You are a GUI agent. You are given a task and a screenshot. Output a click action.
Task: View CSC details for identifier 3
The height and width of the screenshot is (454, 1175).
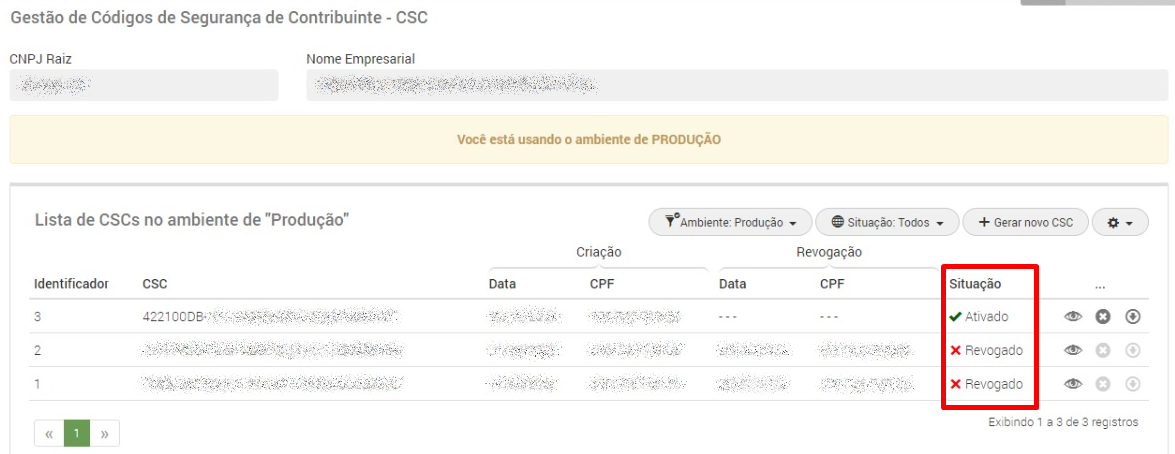[1073, 317]
